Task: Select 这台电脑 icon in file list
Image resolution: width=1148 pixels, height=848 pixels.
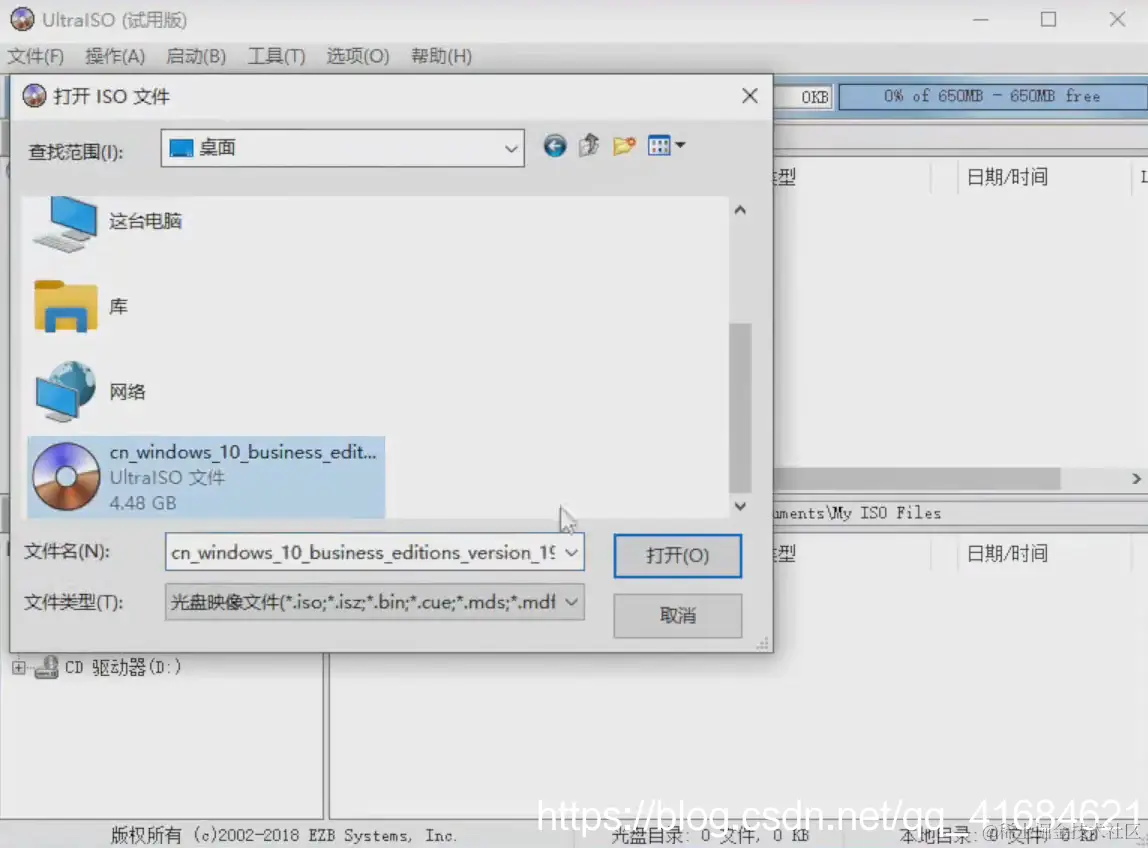Action: 66,224
